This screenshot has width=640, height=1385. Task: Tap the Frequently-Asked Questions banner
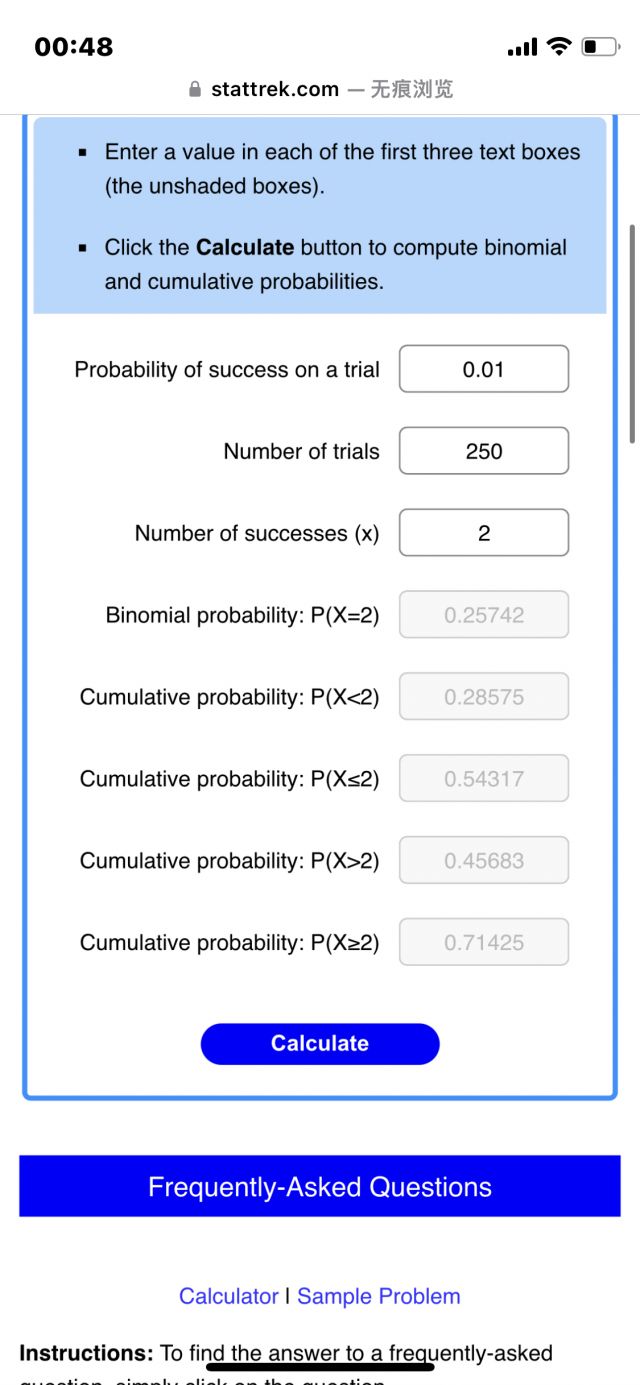tap(320, 1187)
